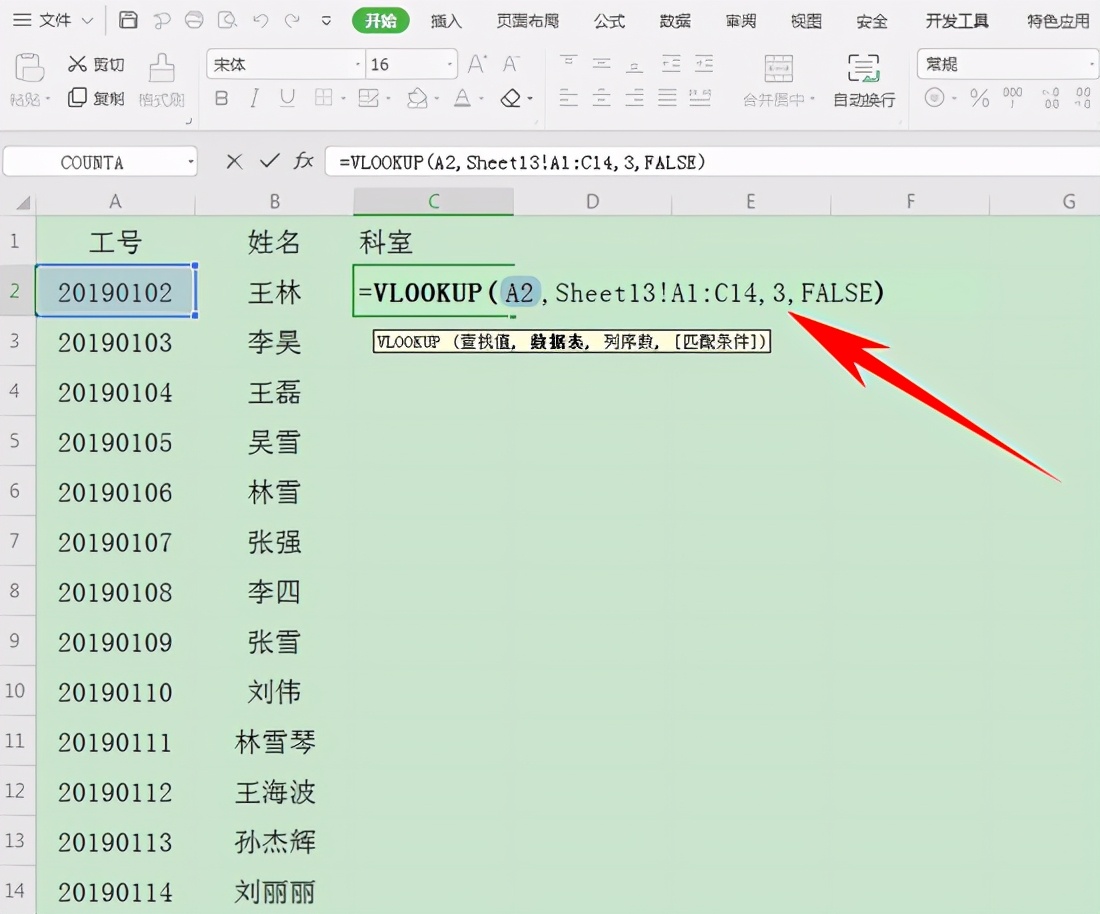Center text horizontally
Screen dimensions: 1100x914
click(x=601, y=98)
